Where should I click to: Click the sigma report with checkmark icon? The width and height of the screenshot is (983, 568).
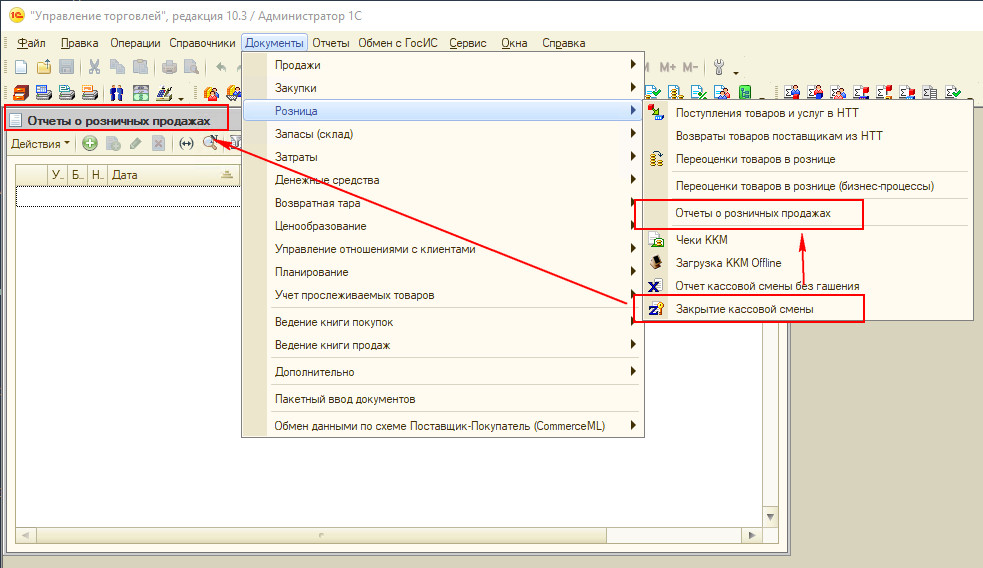point(953,92)
